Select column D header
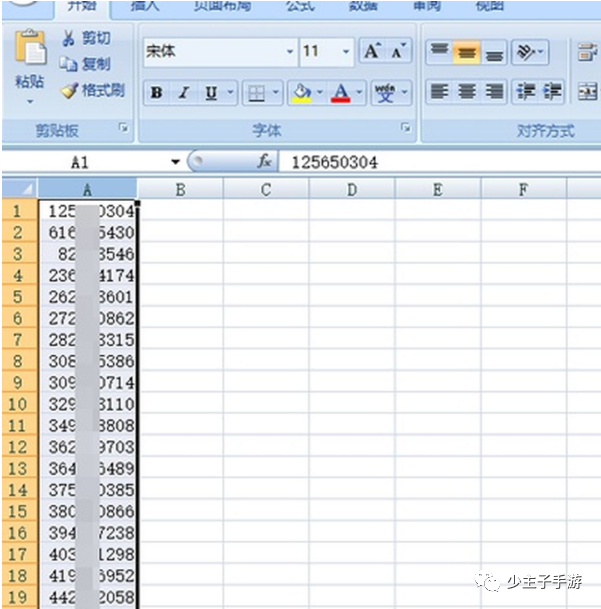601x609 pixels. pyautogui.click(x=352, y=189)
